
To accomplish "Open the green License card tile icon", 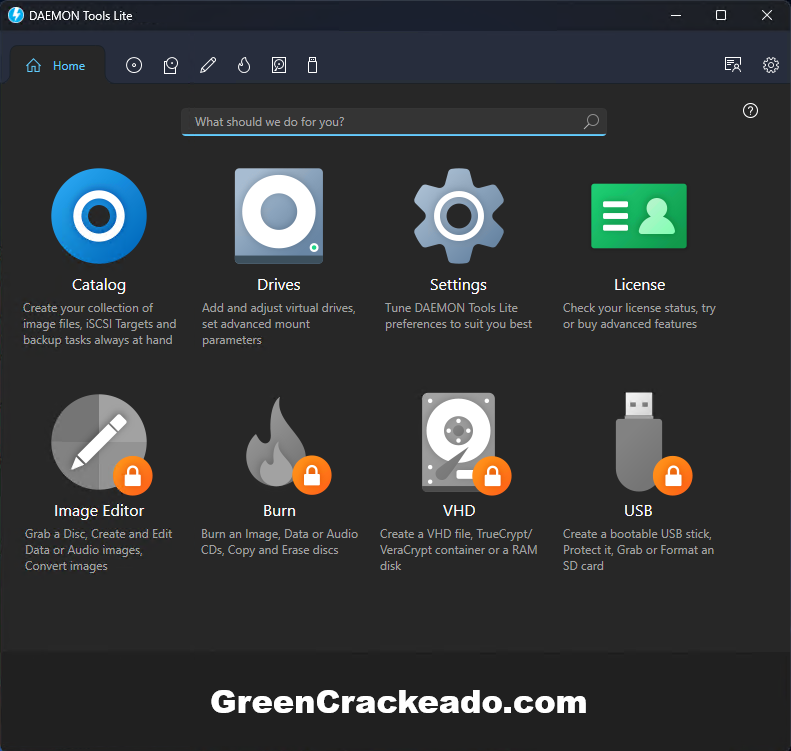I will click(639, 216).
